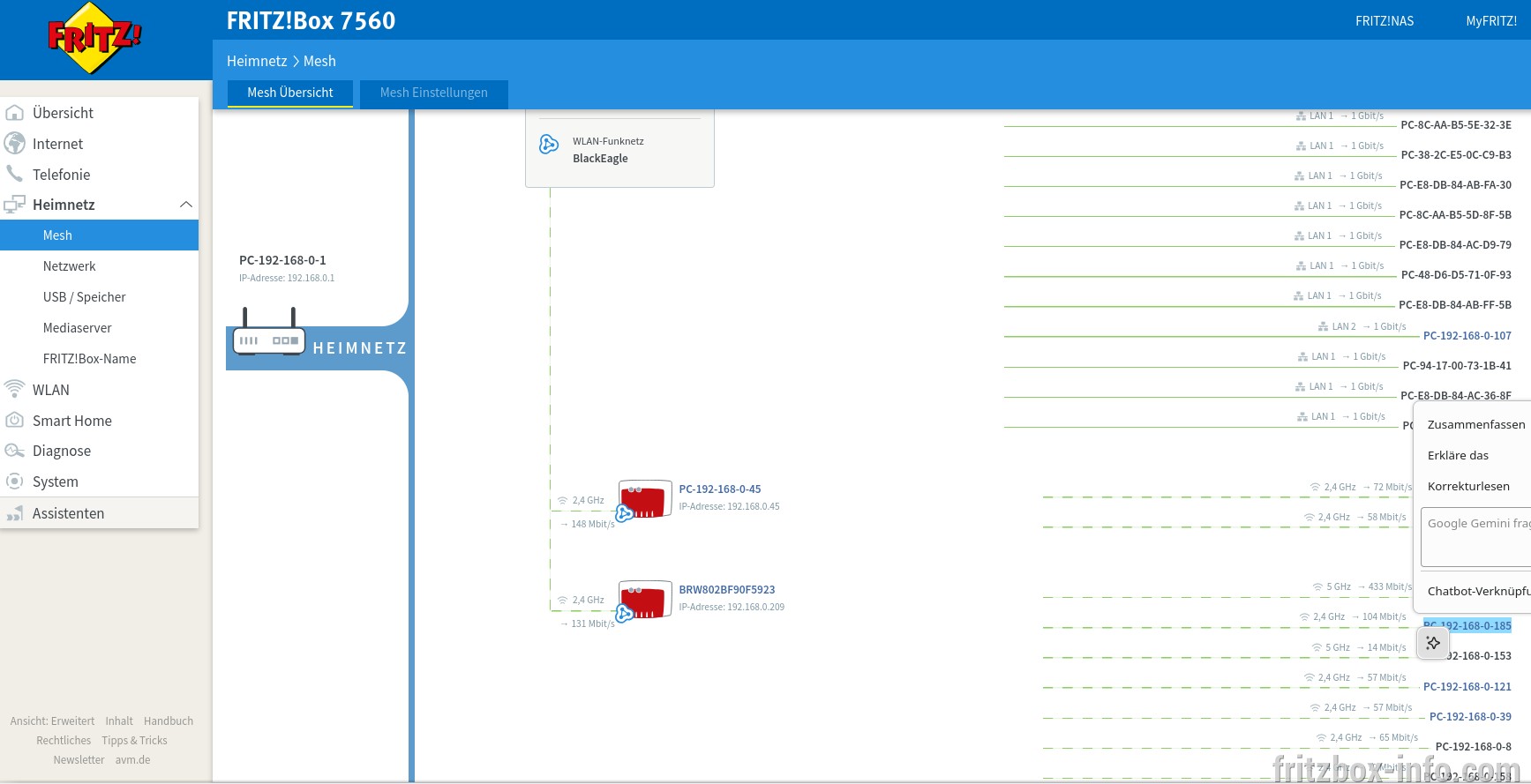Open the Inhalt footer link
The image size is (1531, 784).
click(119, 721)
